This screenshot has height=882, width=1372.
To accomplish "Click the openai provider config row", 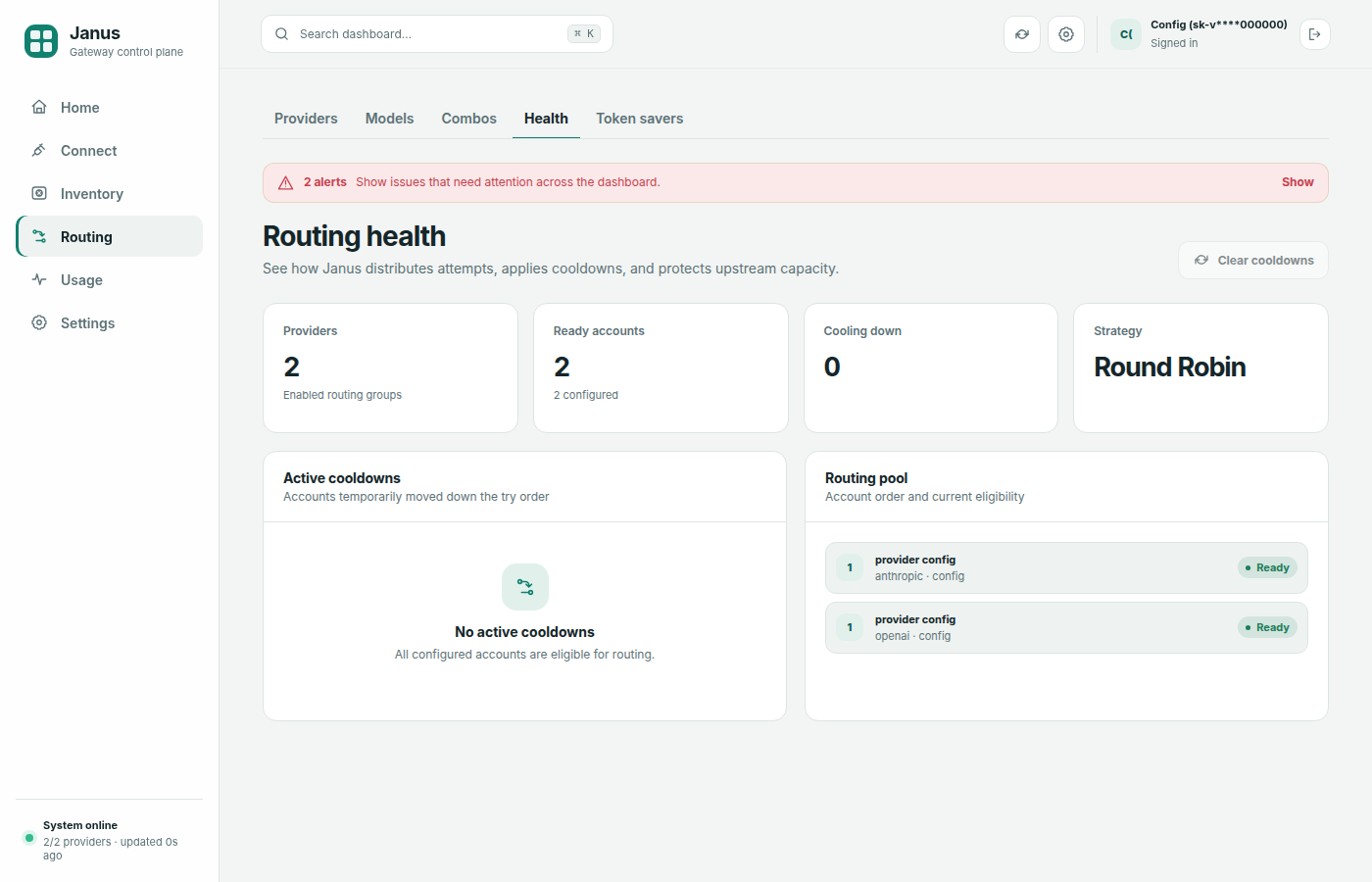I will 1066,627.
